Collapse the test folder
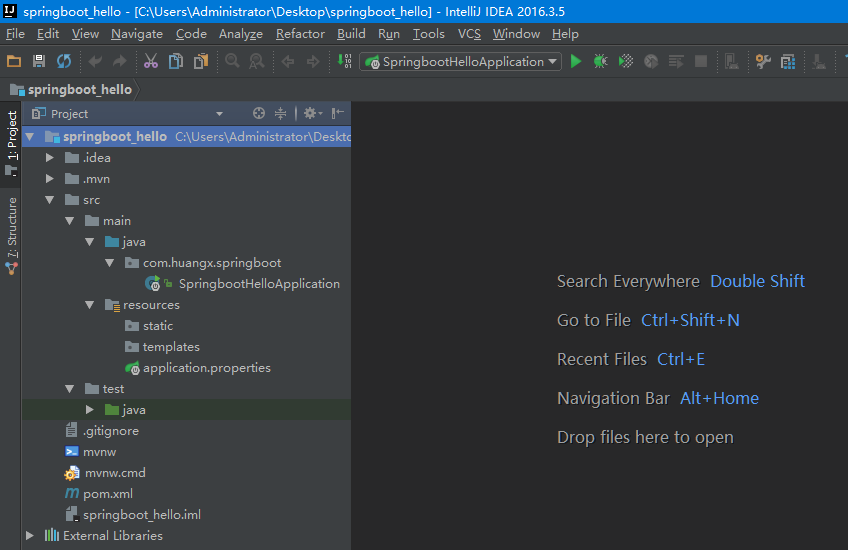 point(70,389)
